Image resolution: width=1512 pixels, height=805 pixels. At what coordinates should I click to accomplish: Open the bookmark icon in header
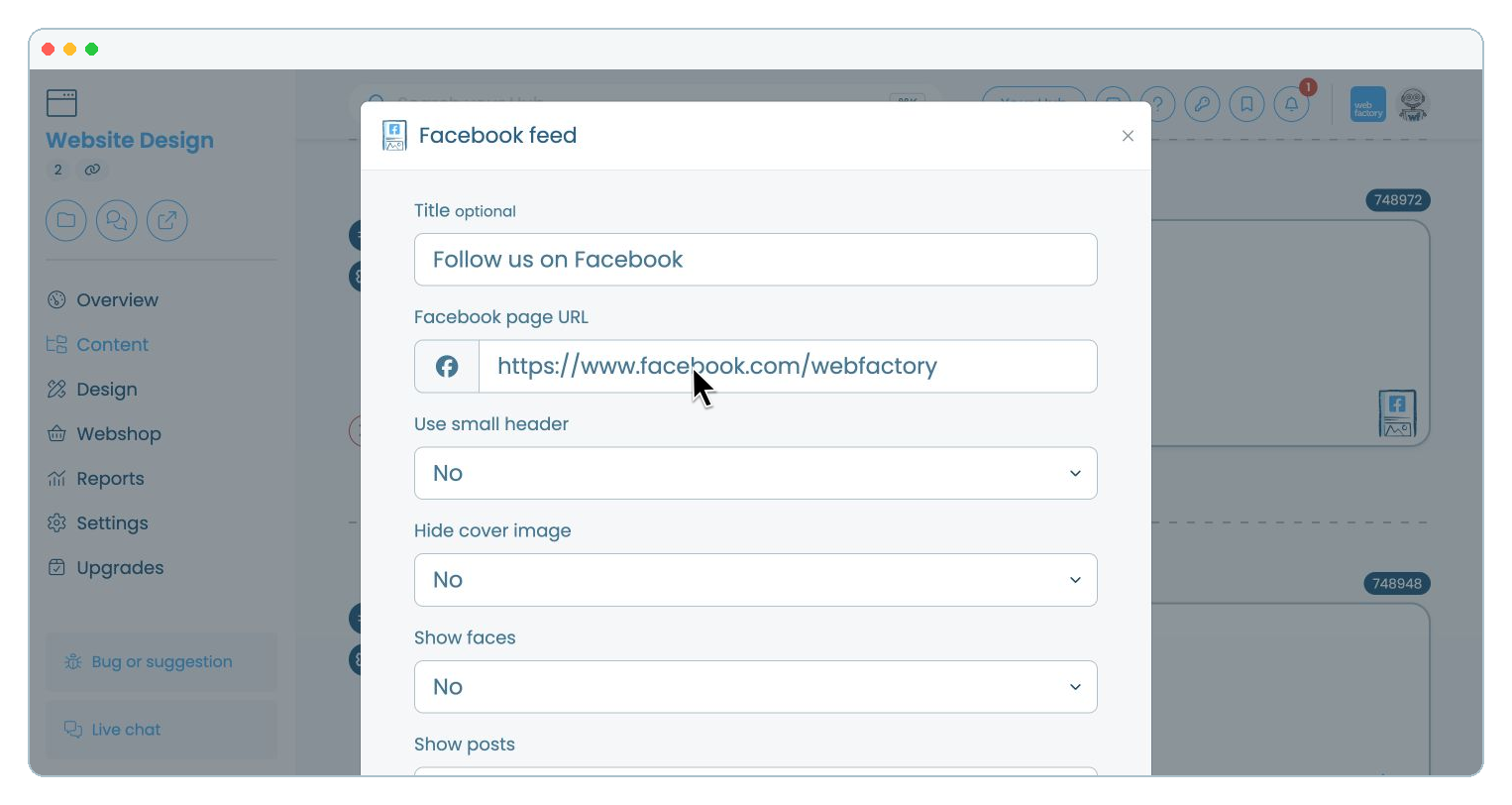pos(1246,104)
